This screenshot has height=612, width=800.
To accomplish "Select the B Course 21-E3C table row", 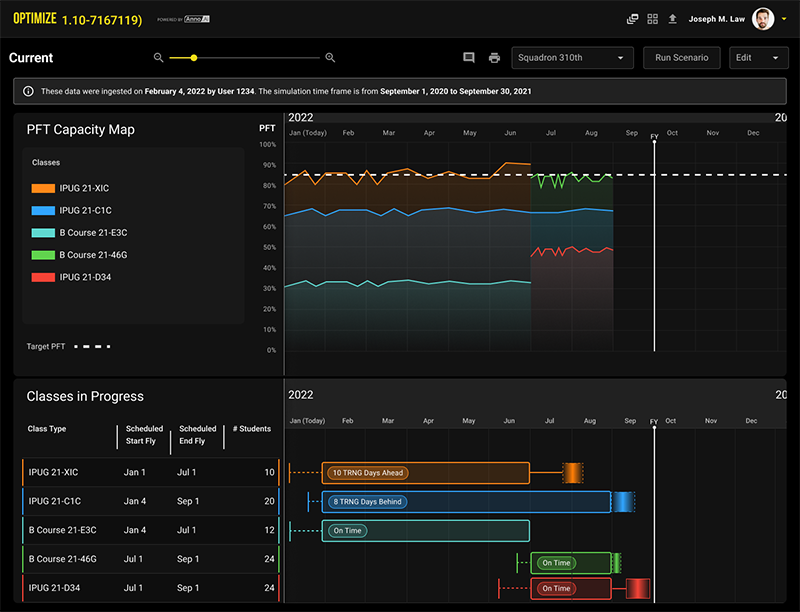I will coord(150,530).
